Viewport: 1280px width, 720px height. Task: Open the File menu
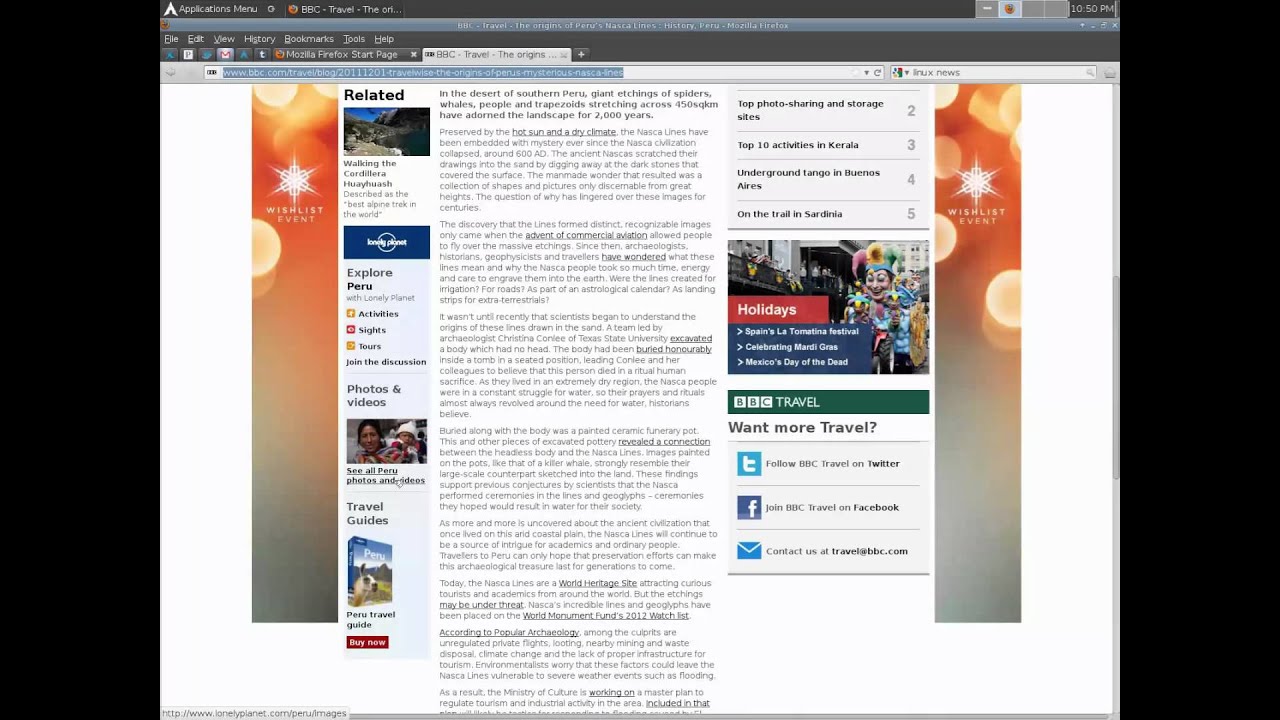[x=171, y=39]
